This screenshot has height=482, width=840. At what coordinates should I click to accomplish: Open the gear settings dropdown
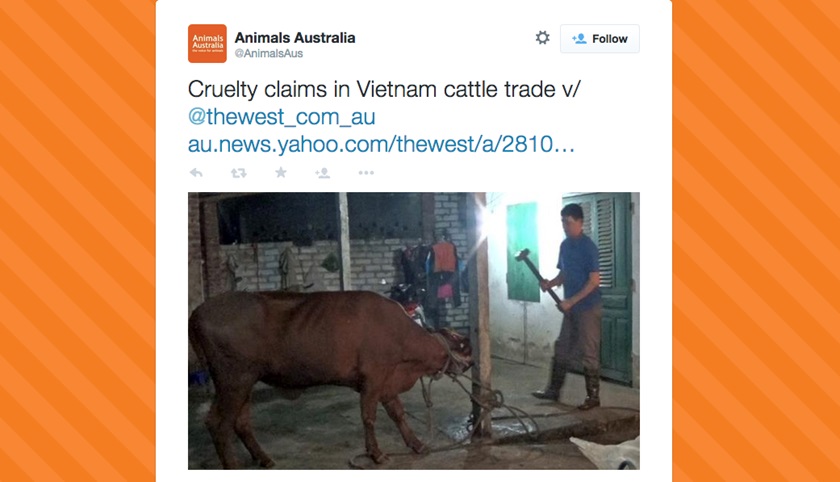click(x=543, y=38)
